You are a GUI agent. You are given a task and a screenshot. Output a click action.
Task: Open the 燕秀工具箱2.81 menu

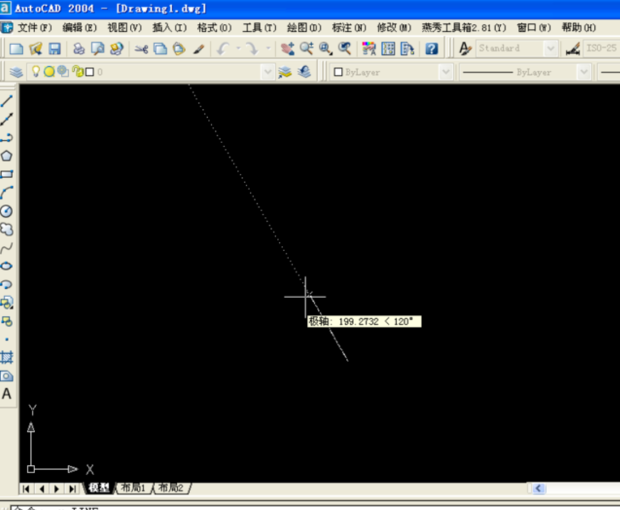(x=464, y=28)
